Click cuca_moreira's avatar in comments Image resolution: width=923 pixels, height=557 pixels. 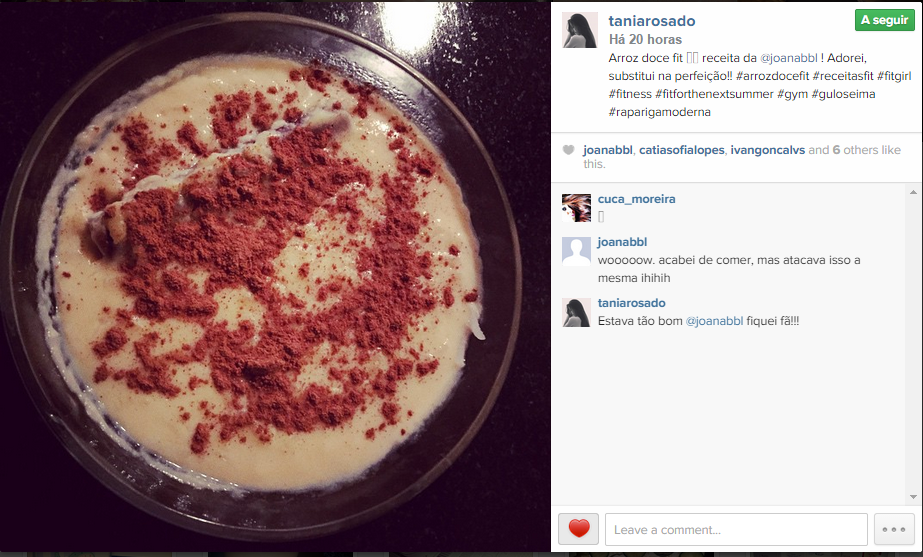pos(576,208)
